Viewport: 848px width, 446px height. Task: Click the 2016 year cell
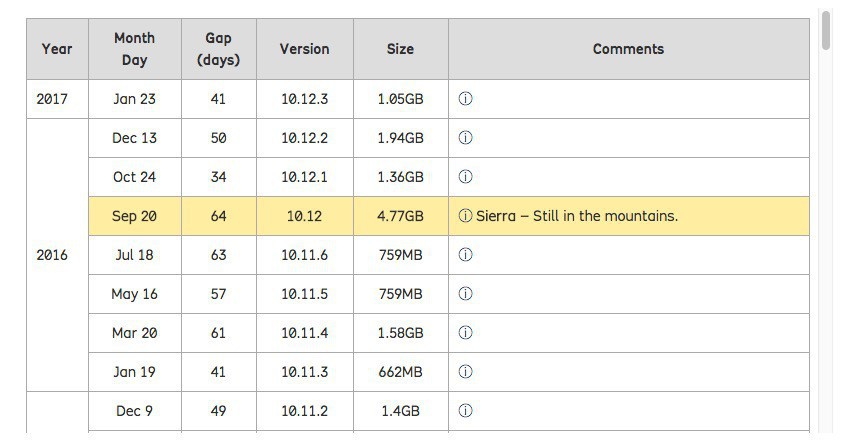click(52, 255)
